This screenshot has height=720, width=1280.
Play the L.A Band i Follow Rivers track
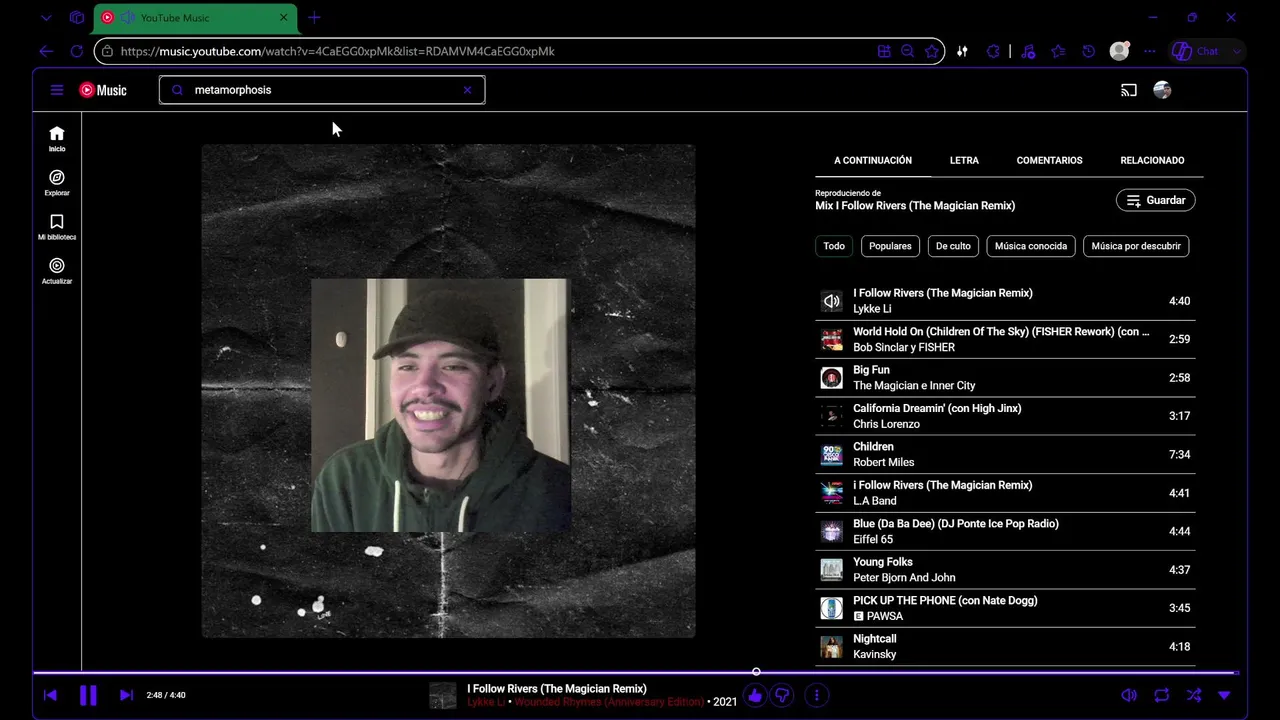[1005, 493]
